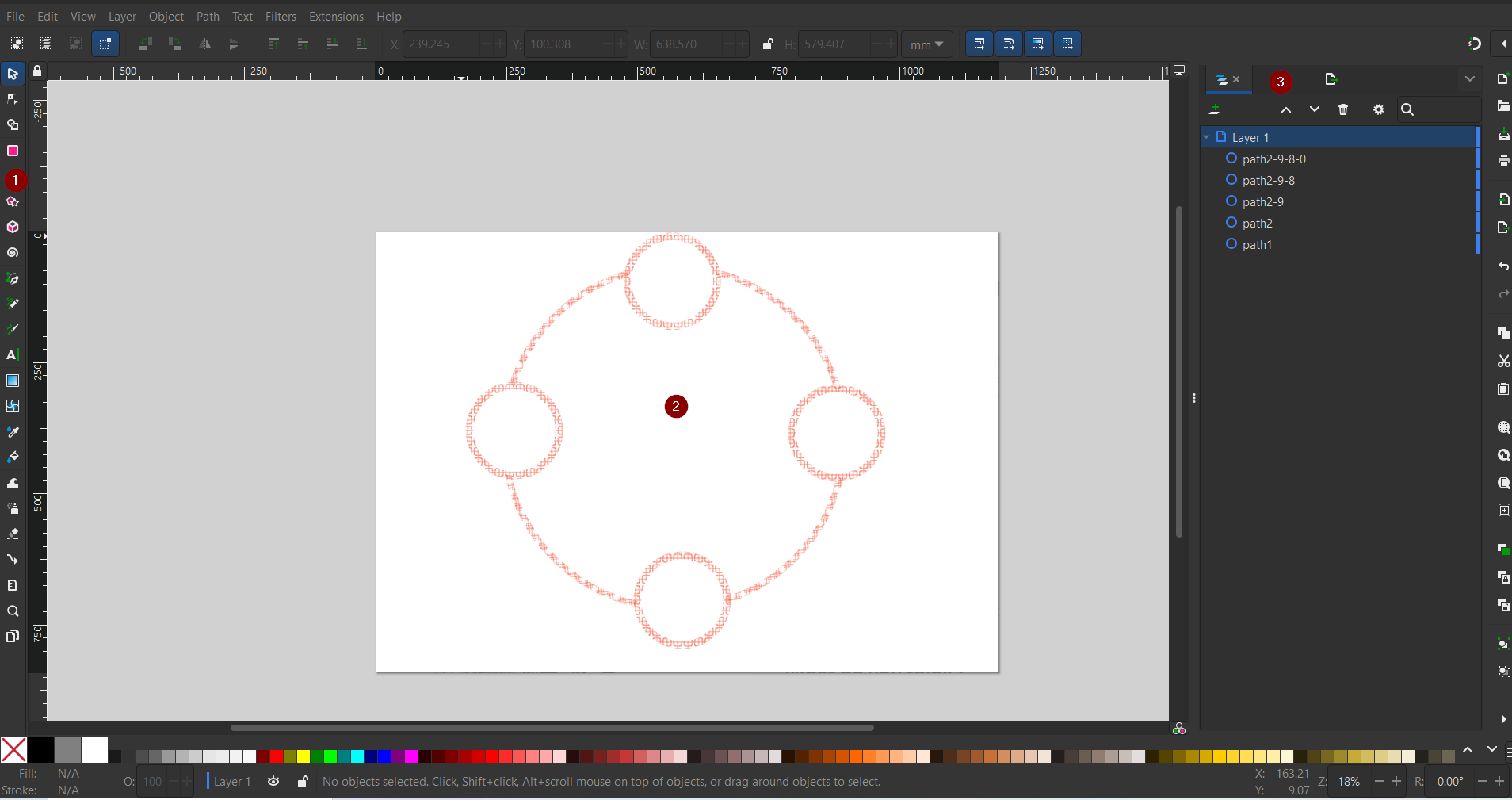This screenshot has height=800, width=1512.
Task: Select the Tweak tool
Action: tap(13, 483)
